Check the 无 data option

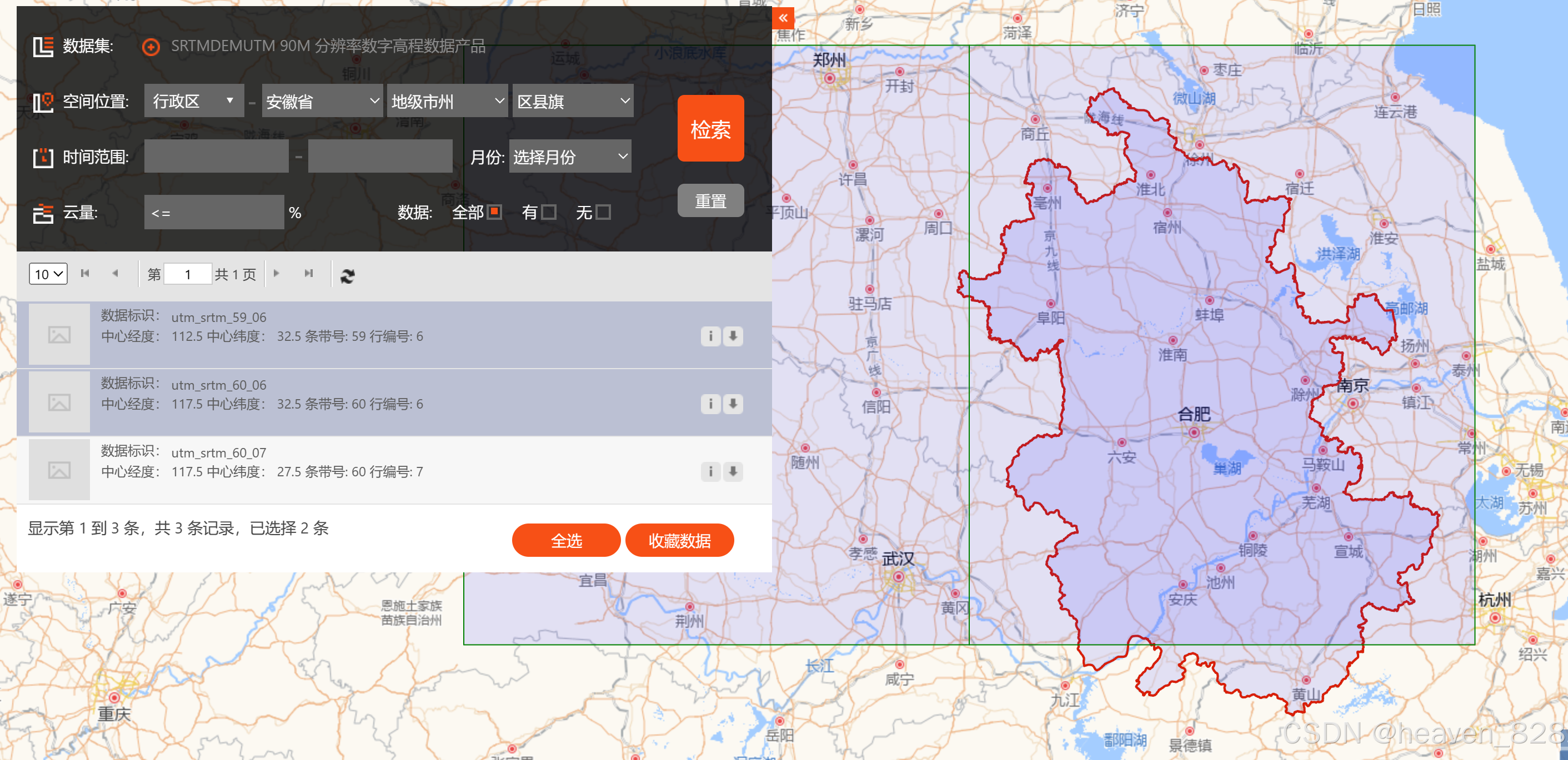(603, 212)
